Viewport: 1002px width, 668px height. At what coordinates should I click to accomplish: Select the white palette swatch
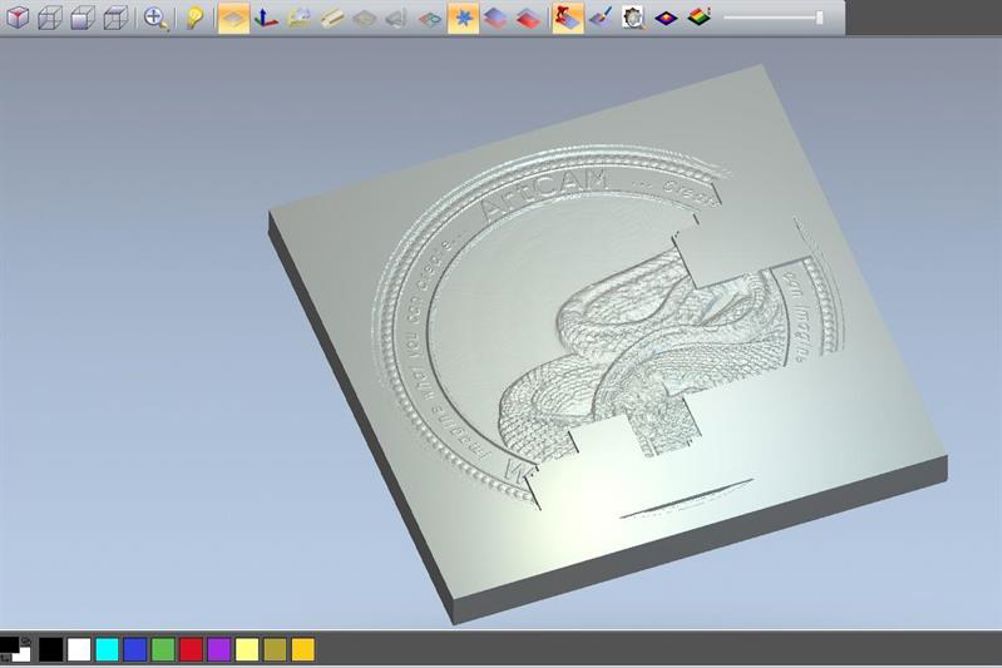(x=79, y=649)
